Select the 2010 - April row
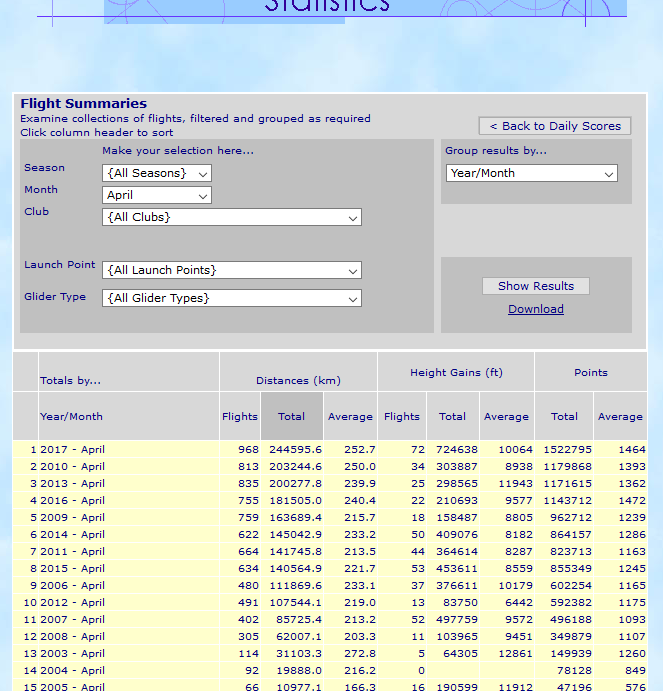Image resolution: width=663 pixels, height=691 pixels. coord(72,467)
